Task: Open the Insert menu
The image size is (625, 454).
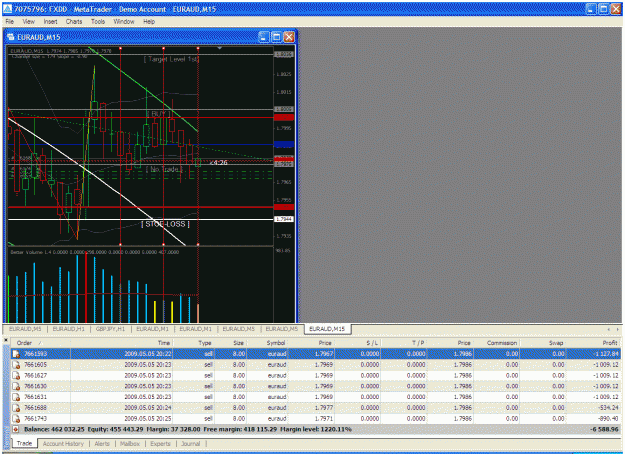Action: [50, 22]
